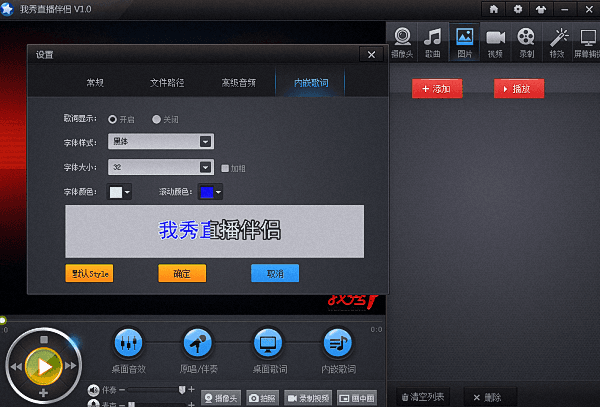Switch to the 文件路径 settings tab
Screen dimensions: 600x407
tap(167, 83)
